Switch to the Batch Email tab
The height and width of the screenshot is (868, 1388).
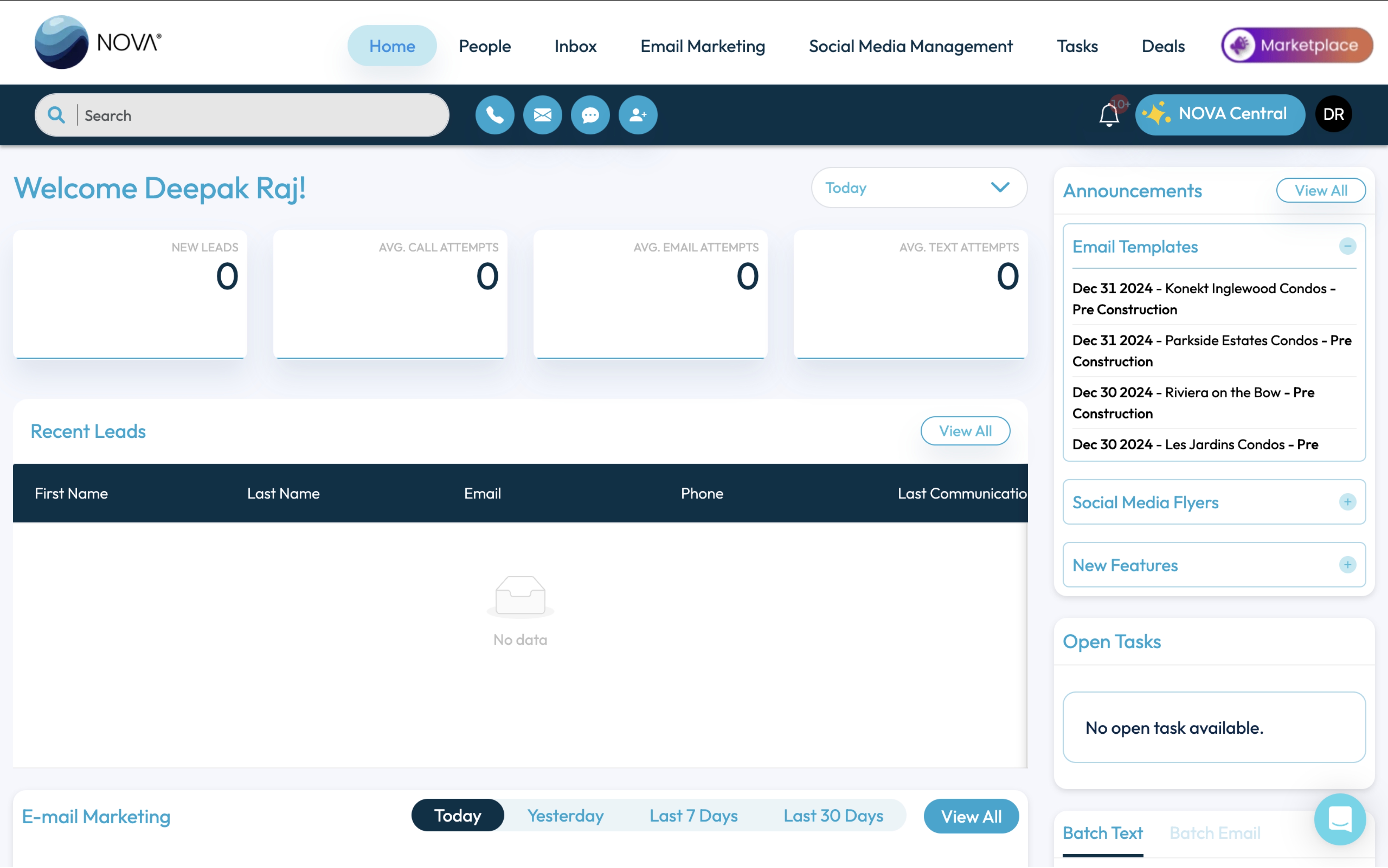tap(1214, 832)
